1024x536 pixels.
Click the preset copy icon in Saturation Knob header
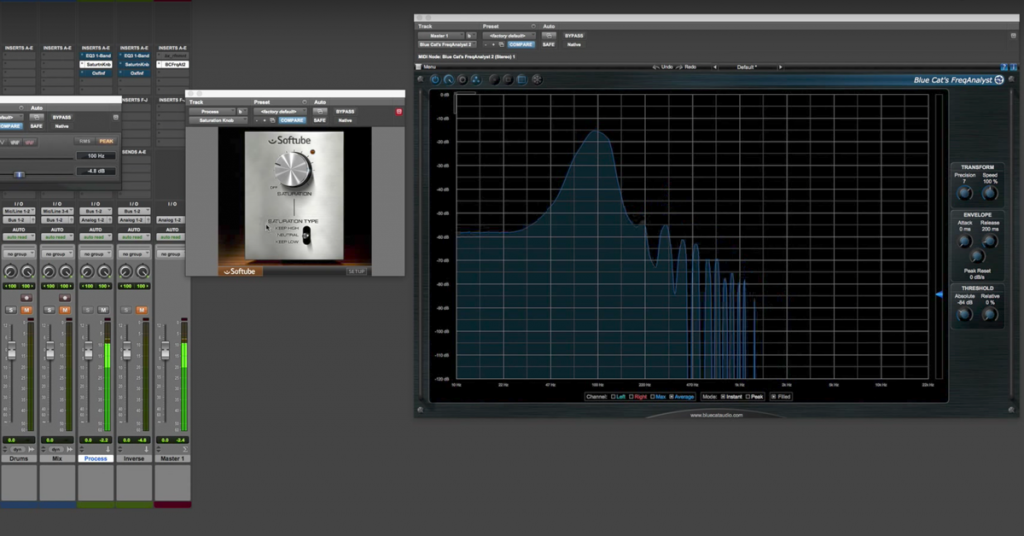[x=272, y=120]
